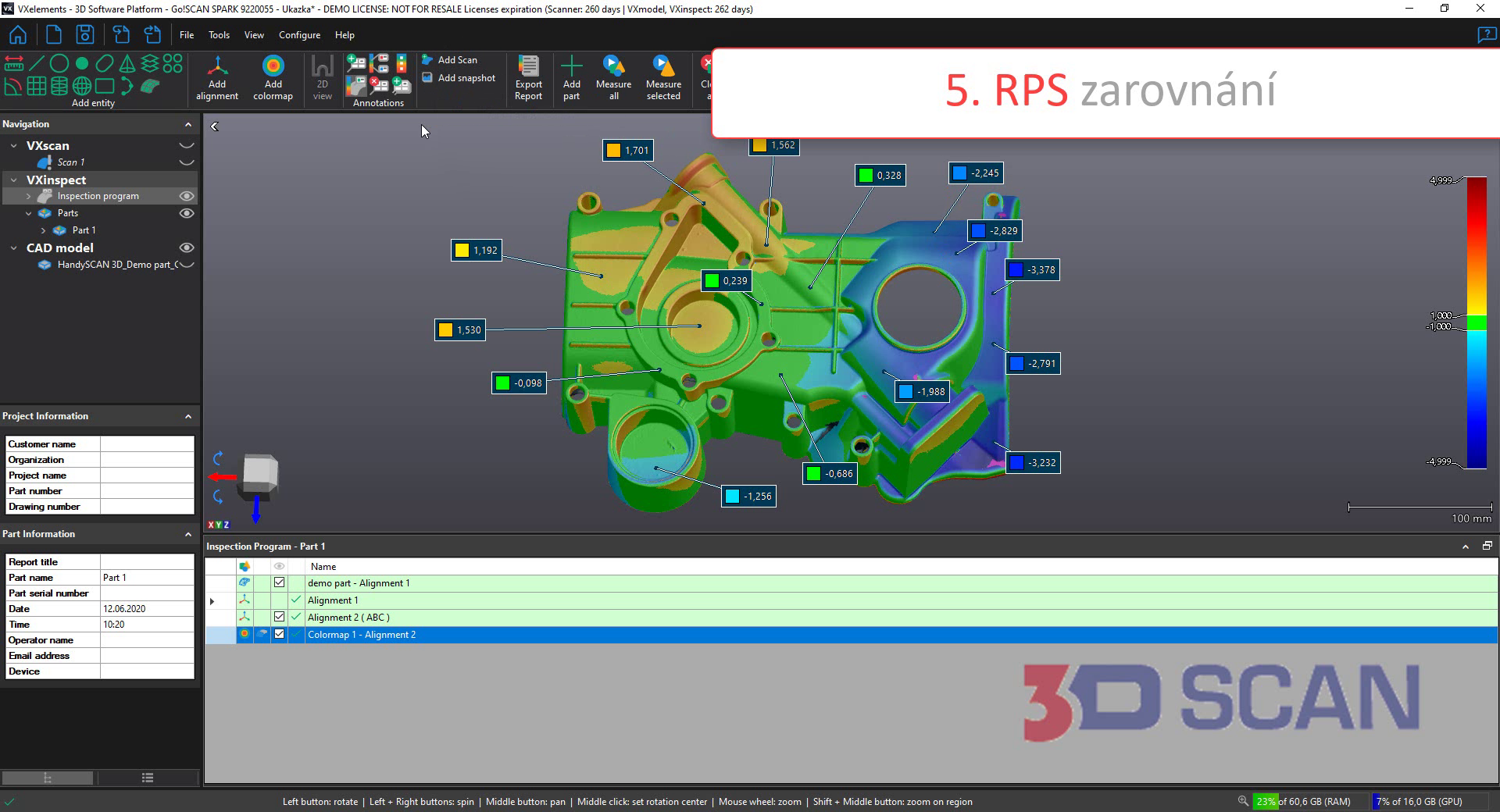Screen dimensions: 1500x812
Task: Toggle visibility of the CAD model
Action: (x=187, y=248)
